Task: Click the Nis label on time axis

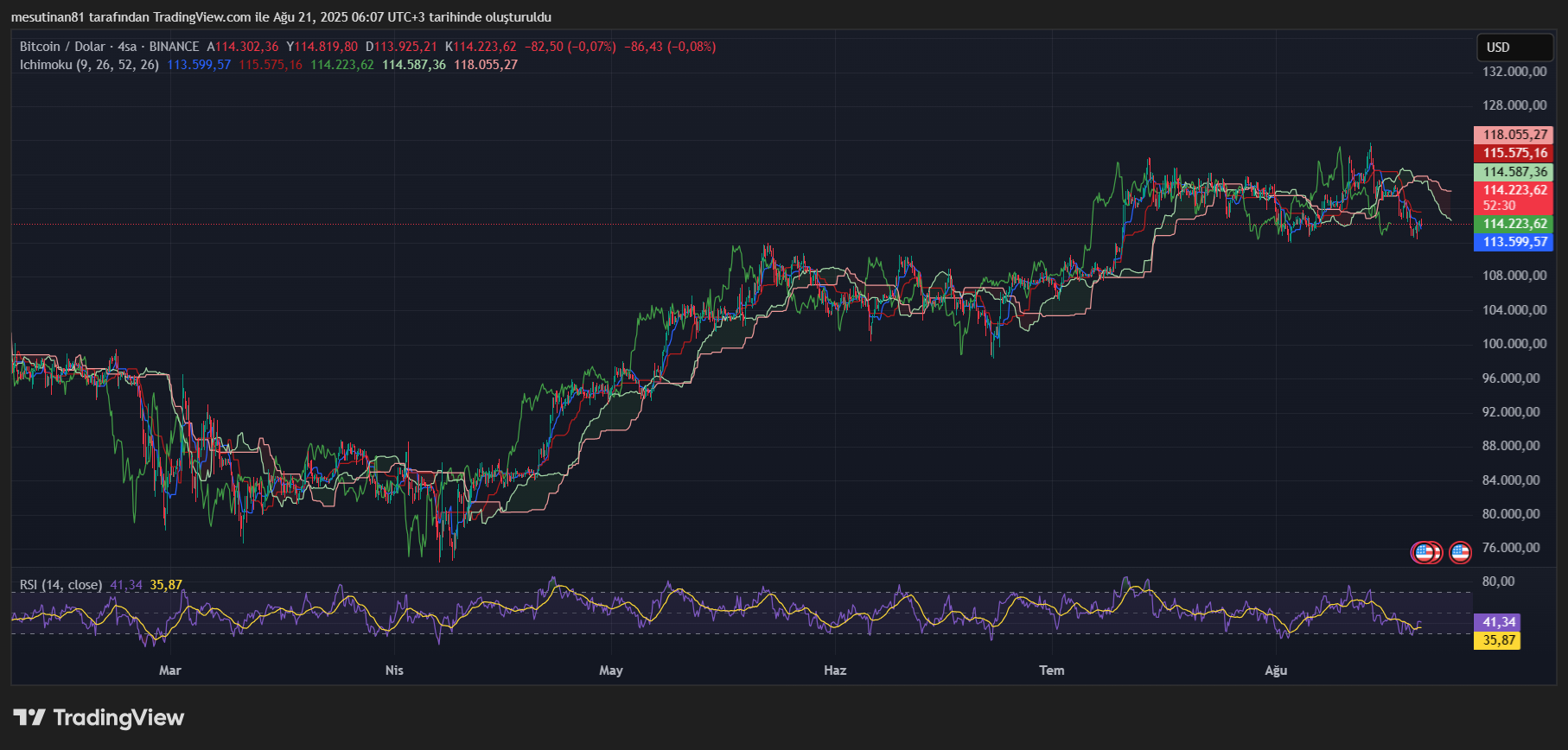Action: tap(394, 671)
